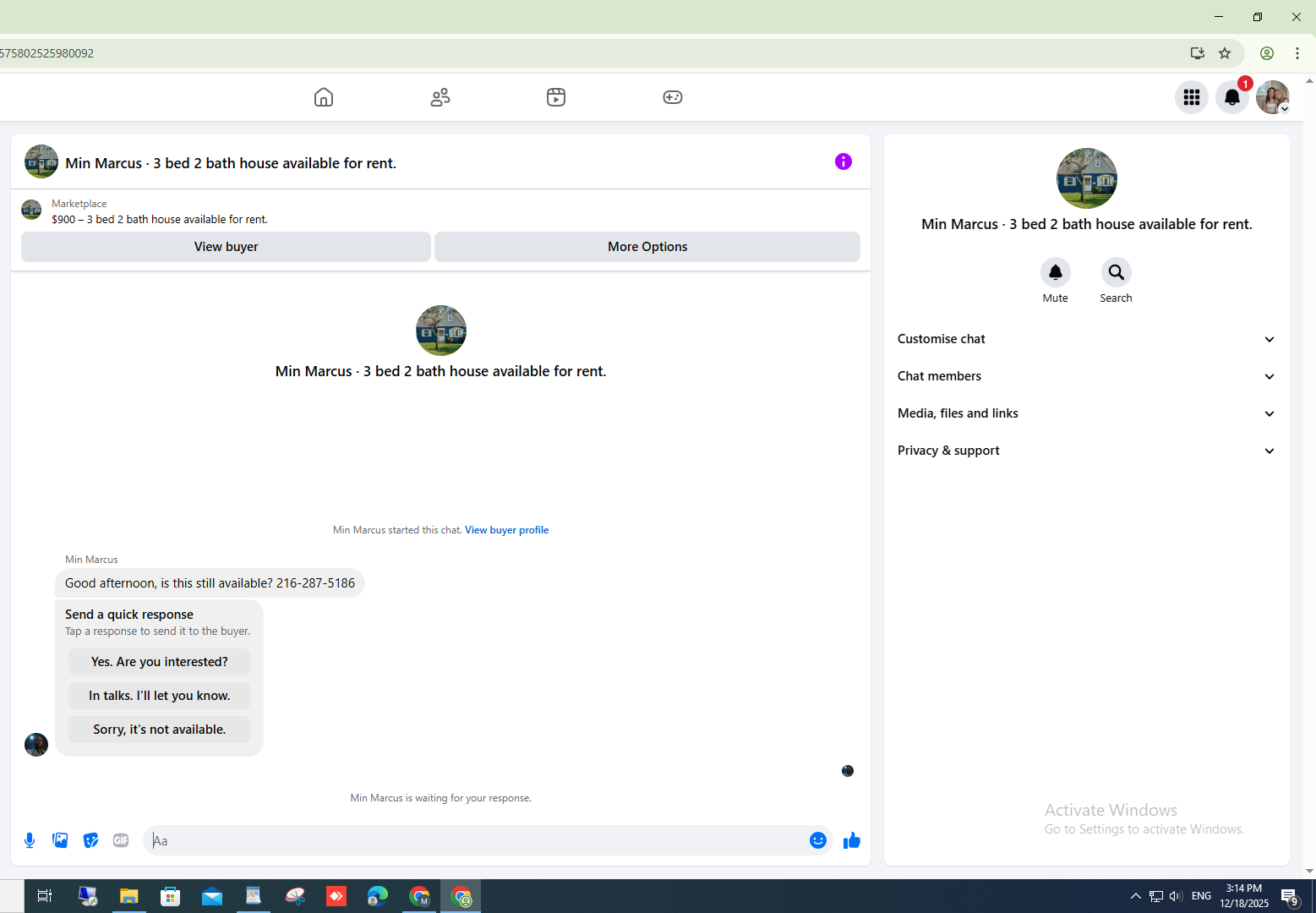Open Microsoft Store from the taskbar
The height and width of the screenshot is (913, 1316).
[x=171, y=896]
